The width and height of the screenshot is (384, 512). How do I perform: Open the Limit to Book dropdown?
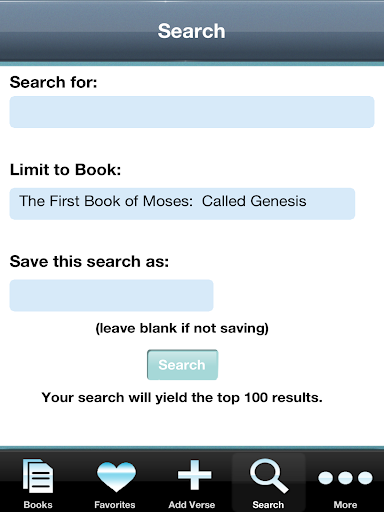coord(182,204)
